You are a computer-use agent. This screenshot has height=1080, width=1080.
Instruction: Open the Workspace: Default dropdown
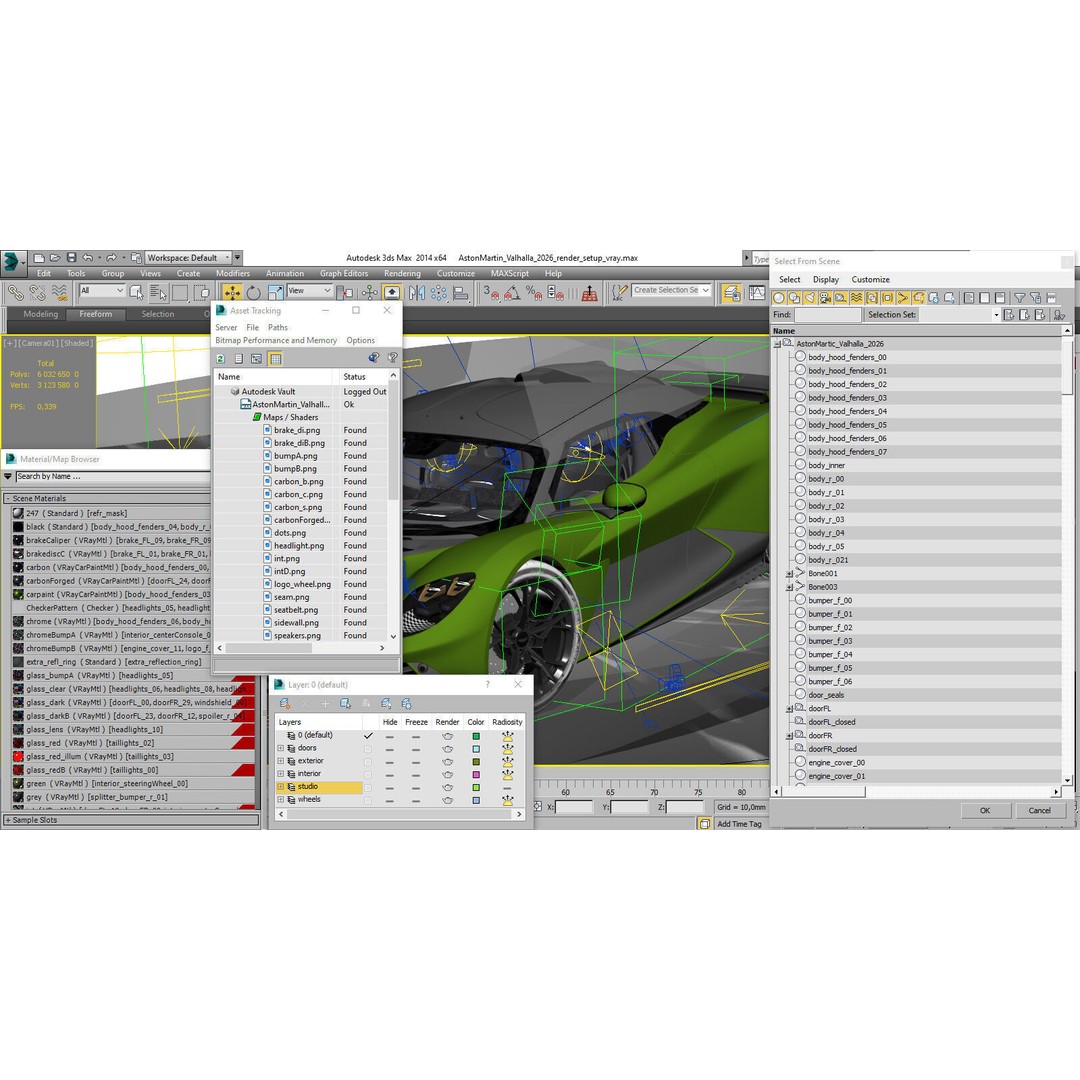[x=189, y=258]
